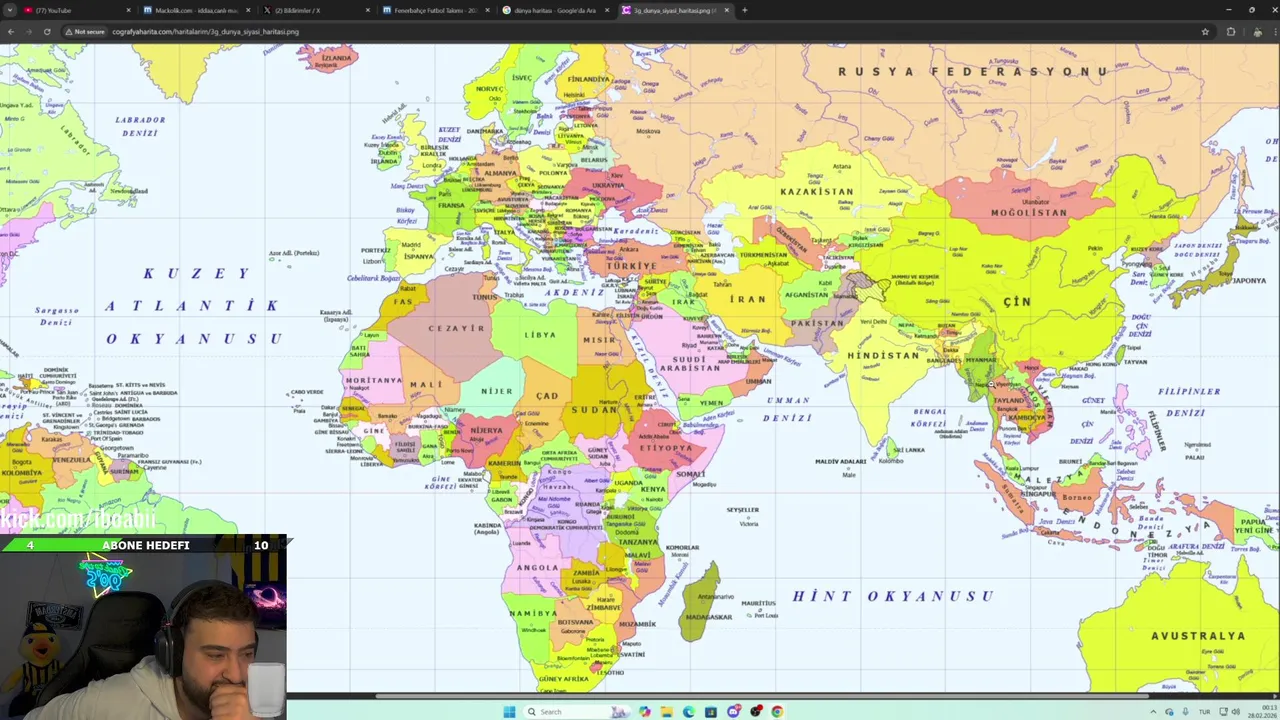The image size is (1280, 720).
Task: Click the ANGOLA label on map
Action: pos(537,568)
